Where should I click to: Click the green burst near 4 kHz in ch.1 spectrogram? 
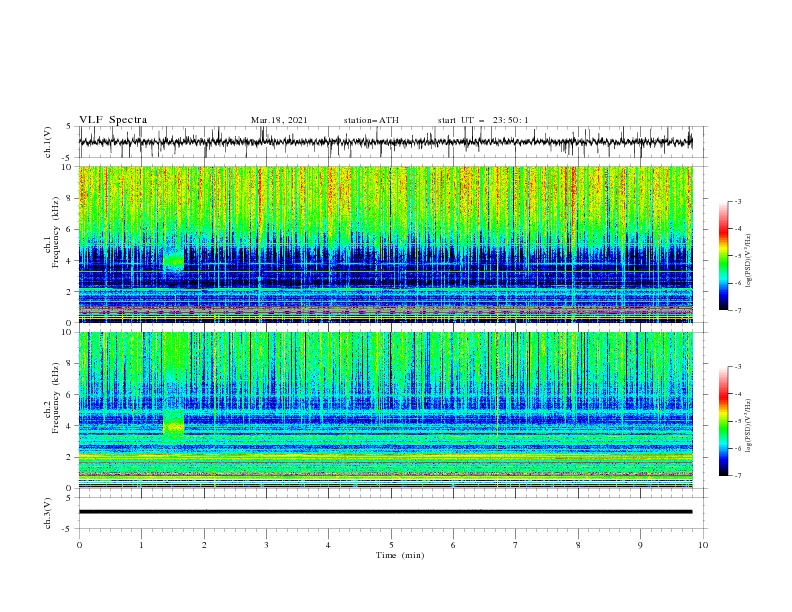(174, 261)
